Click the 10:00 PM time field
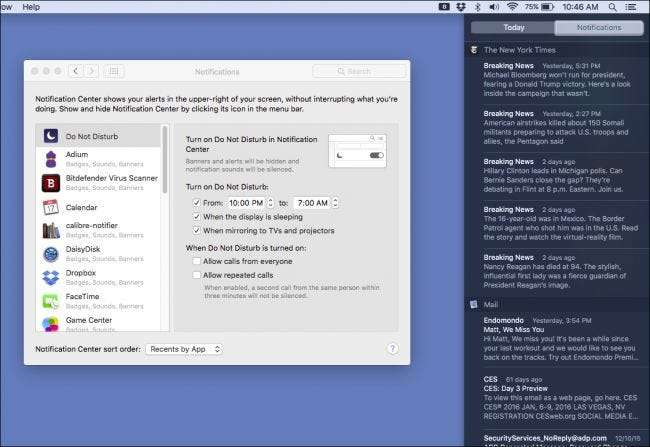Screen dimensions: 650x447 (x=247, y=203)
